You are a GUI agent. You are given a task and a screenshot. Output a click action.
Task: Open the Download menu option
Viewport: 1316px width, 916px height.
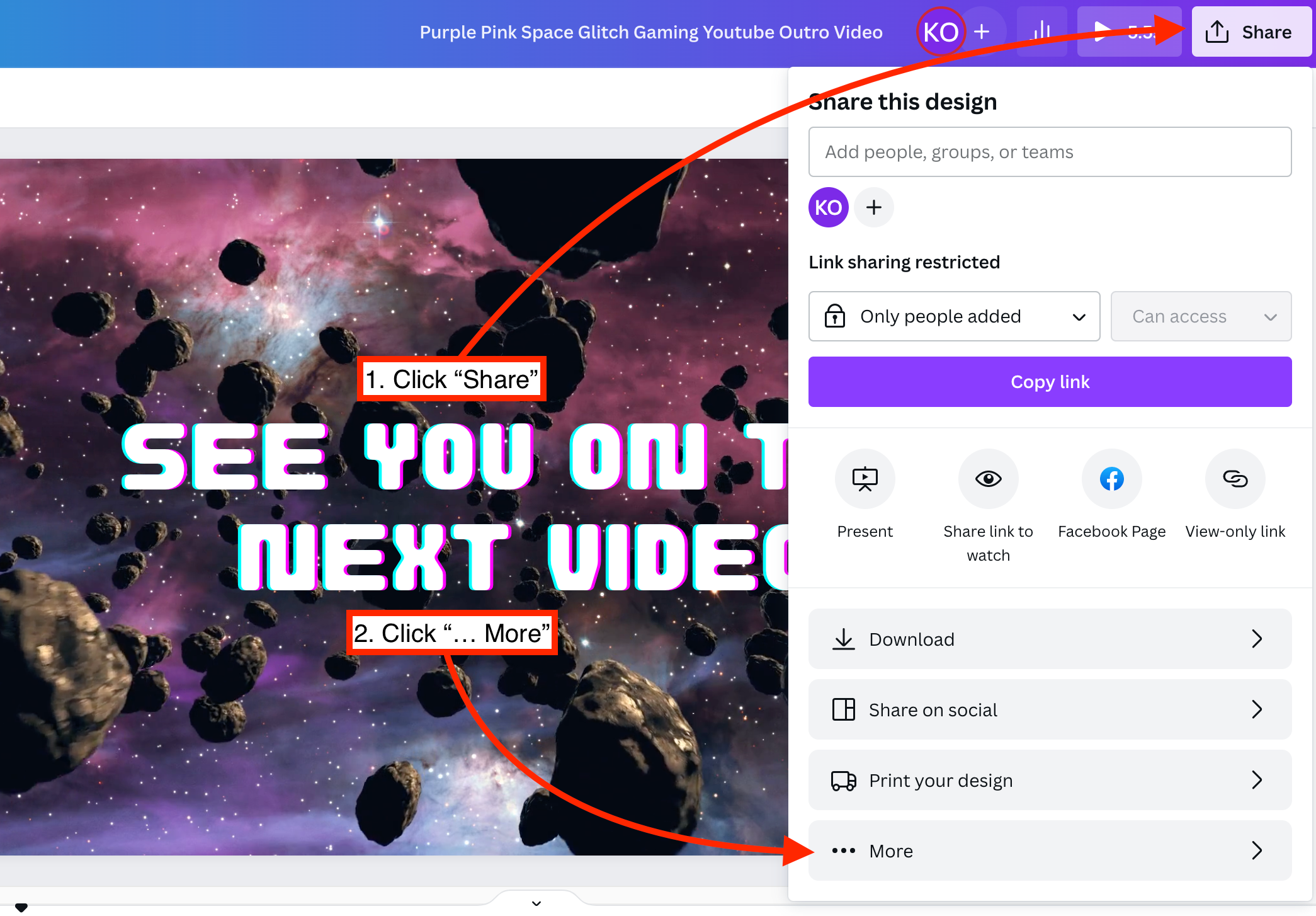pyautogui.click(x=1050, y=639)
